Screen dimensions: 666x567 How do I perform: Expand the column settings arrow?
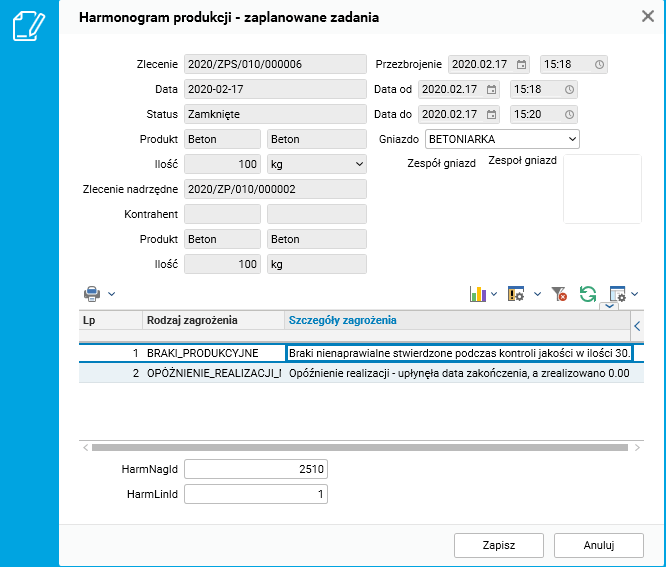635,294
